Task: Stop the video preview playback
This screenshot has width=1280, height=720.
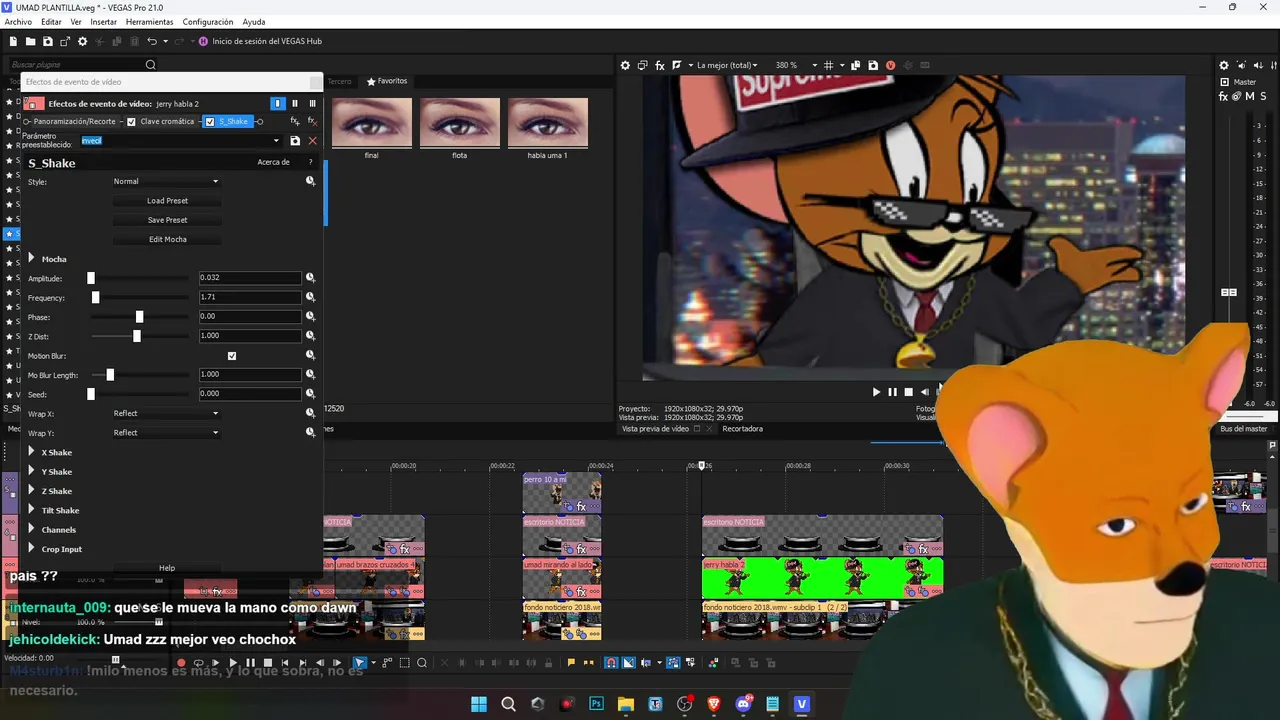Action: 908,392
